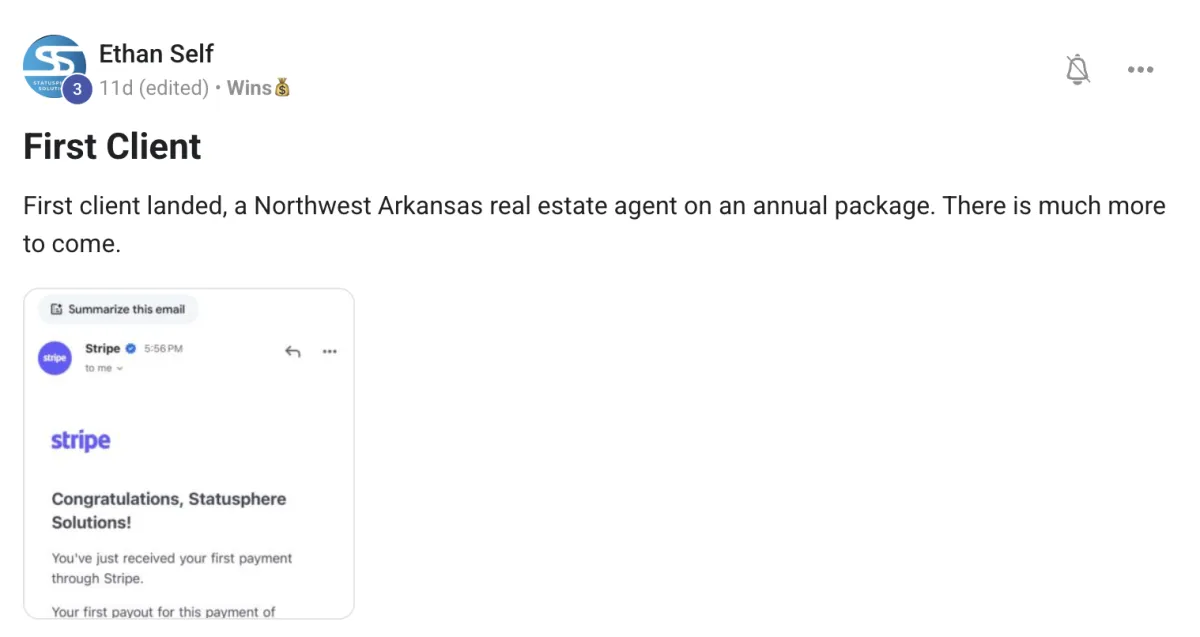
Task: Click the reply arrow in the email
Action: click(x=293, y=351)
